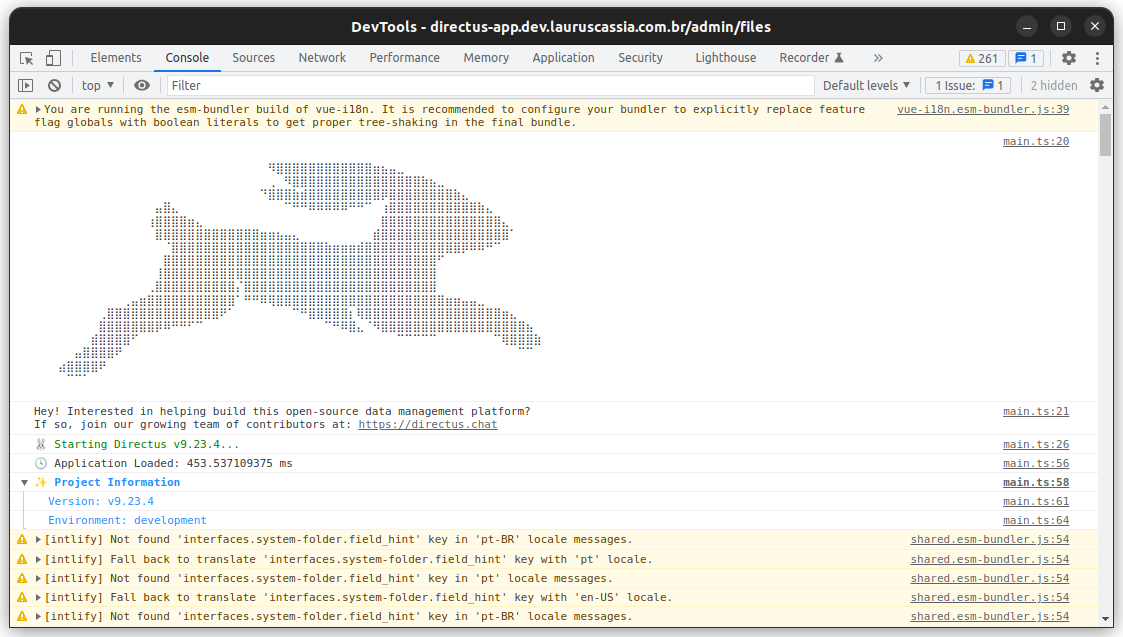The height and width of the screenshot is (637, 1123).
Task: Click 'Application Loaded: 453.537109375 ms' text
Action: click(173, 464)
